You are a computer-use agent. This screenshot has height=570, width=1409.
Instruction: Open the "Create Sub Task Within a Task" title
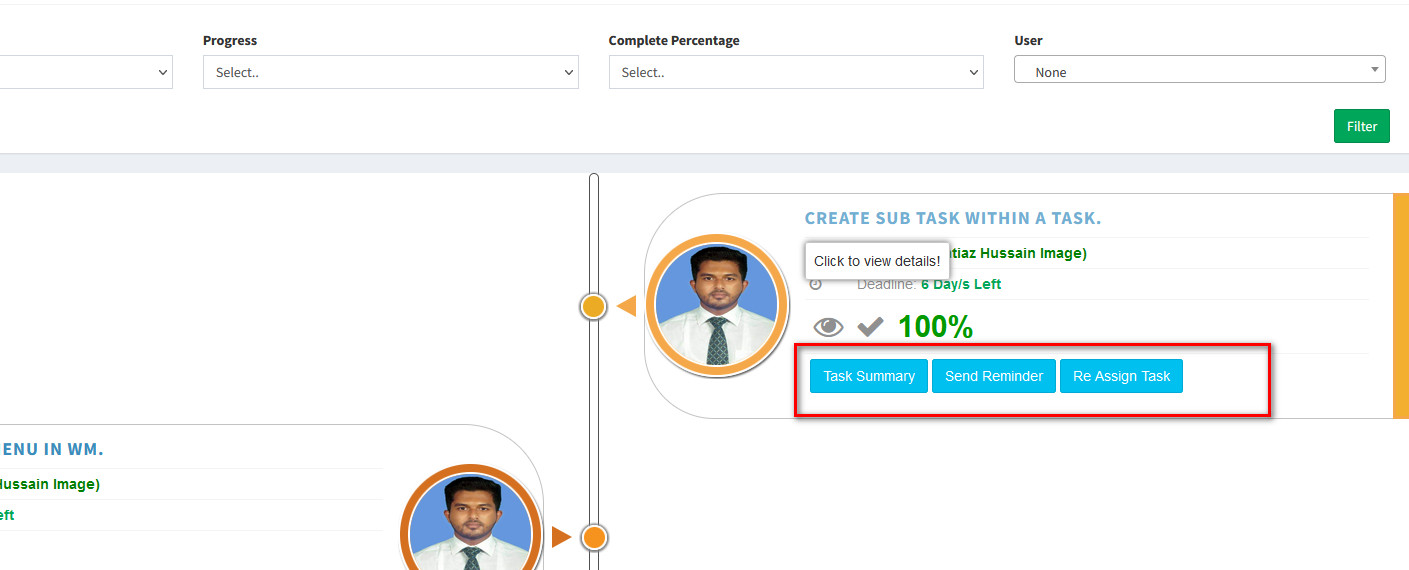(x=952, y=218)
